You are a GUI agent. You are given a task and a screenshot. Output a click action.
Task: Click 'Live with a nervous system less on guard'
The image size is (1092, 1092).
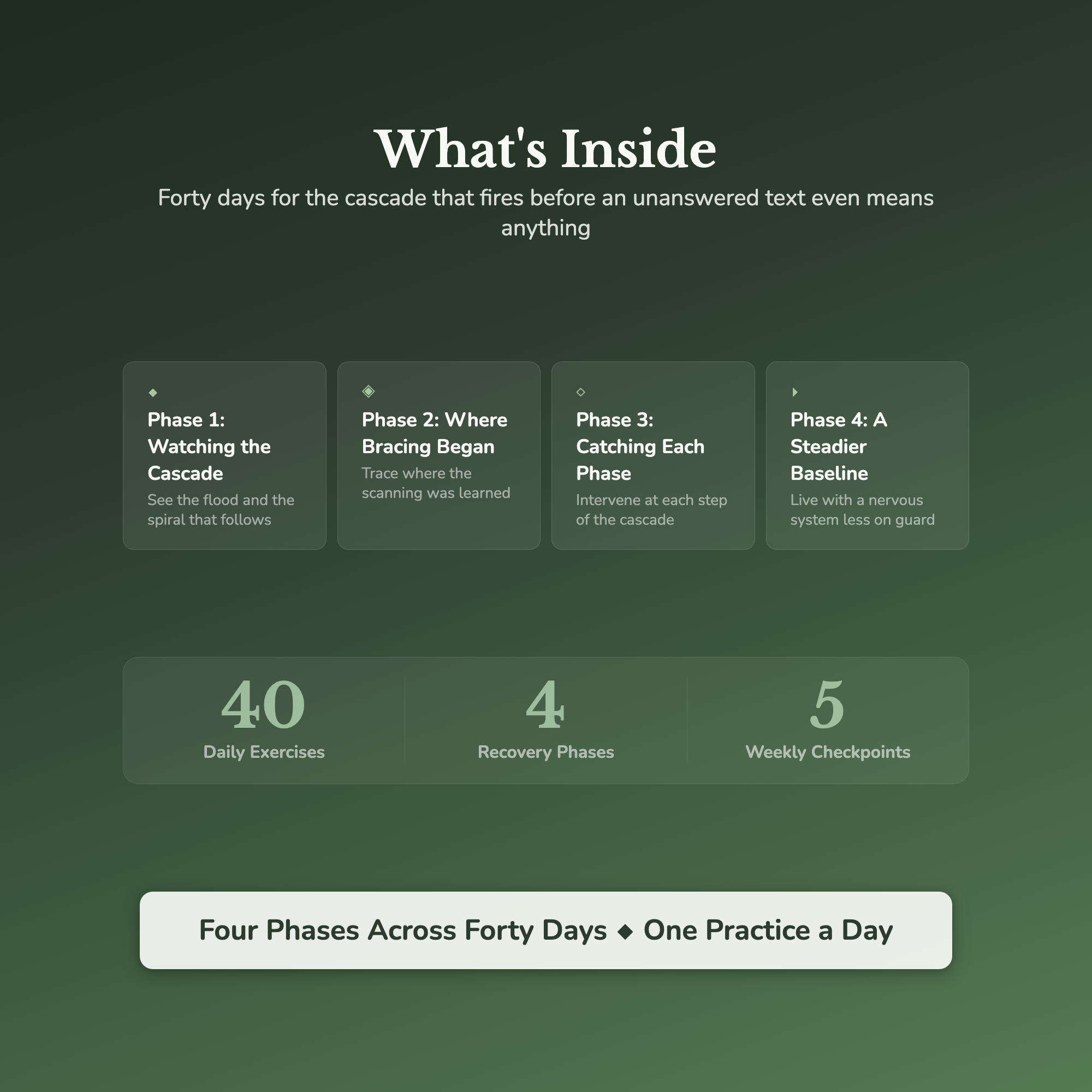tap(863, 510)
